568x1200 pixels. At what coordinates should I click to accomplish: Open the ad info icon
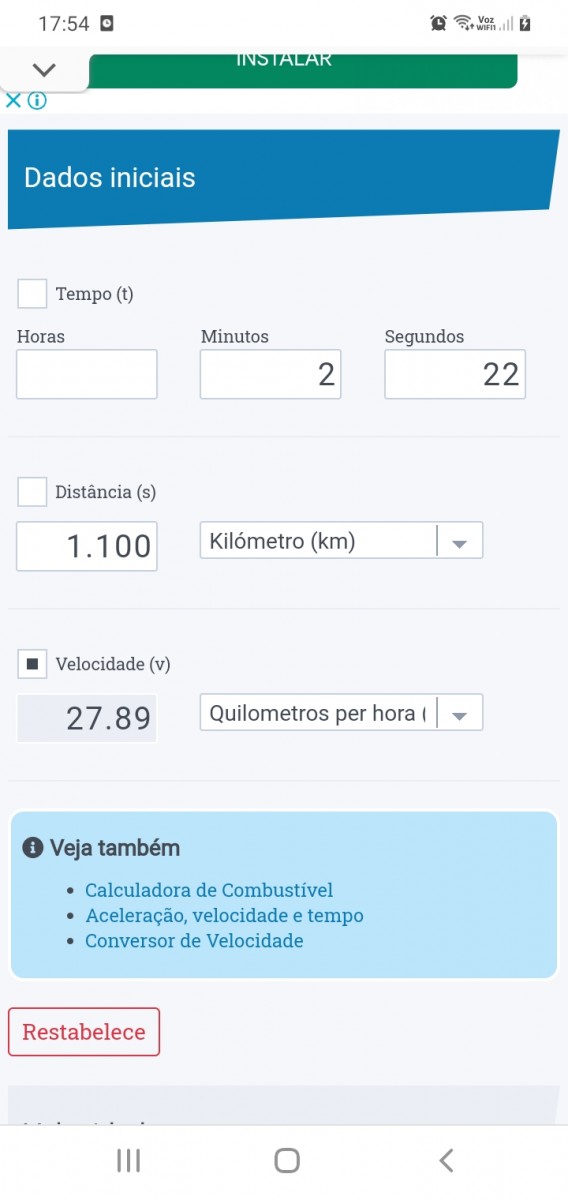coord(37,100)
